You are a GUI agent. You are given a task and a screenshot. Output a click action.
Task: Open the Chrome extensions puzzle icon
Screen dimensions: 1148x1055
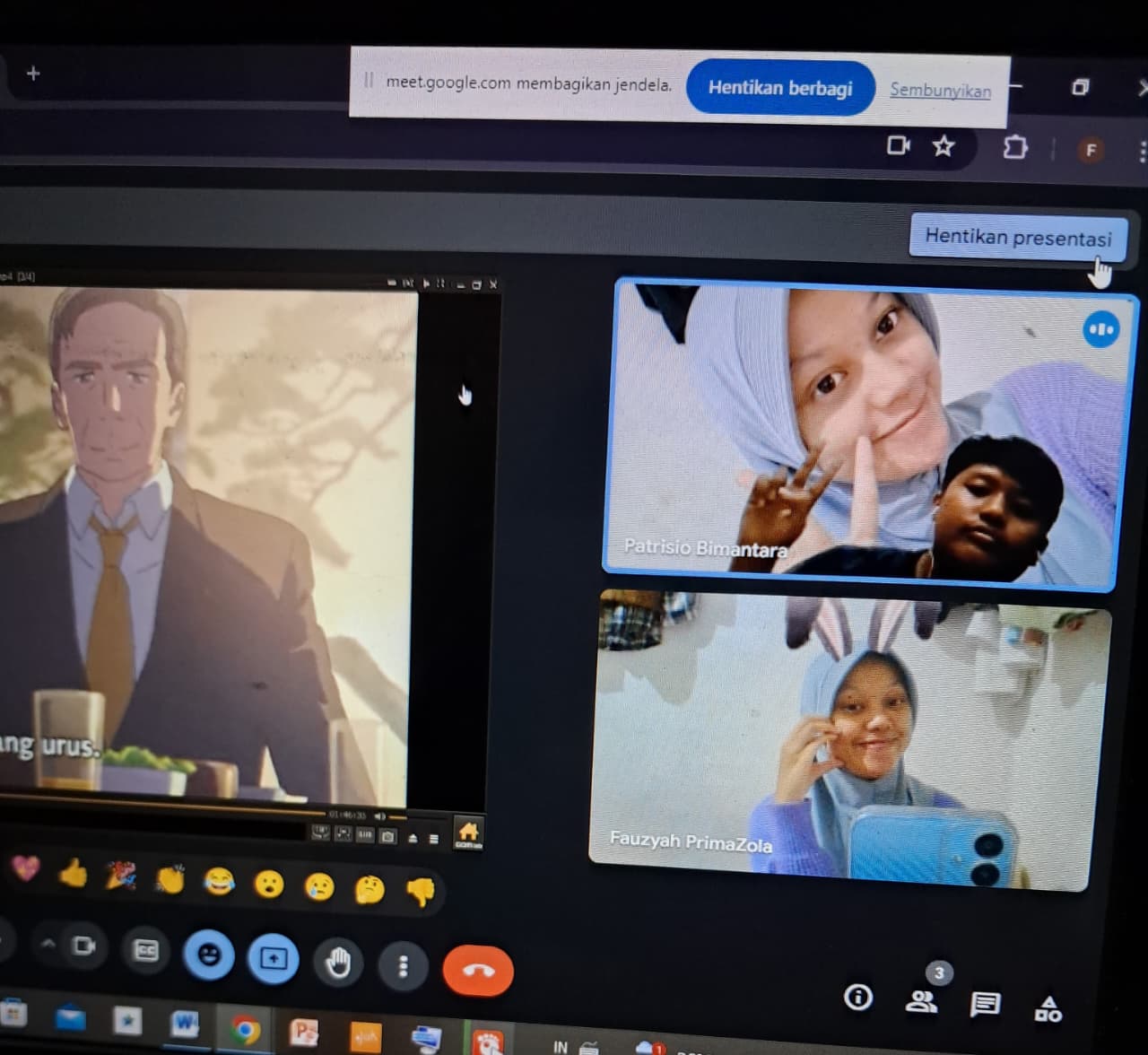(1014, 147)
